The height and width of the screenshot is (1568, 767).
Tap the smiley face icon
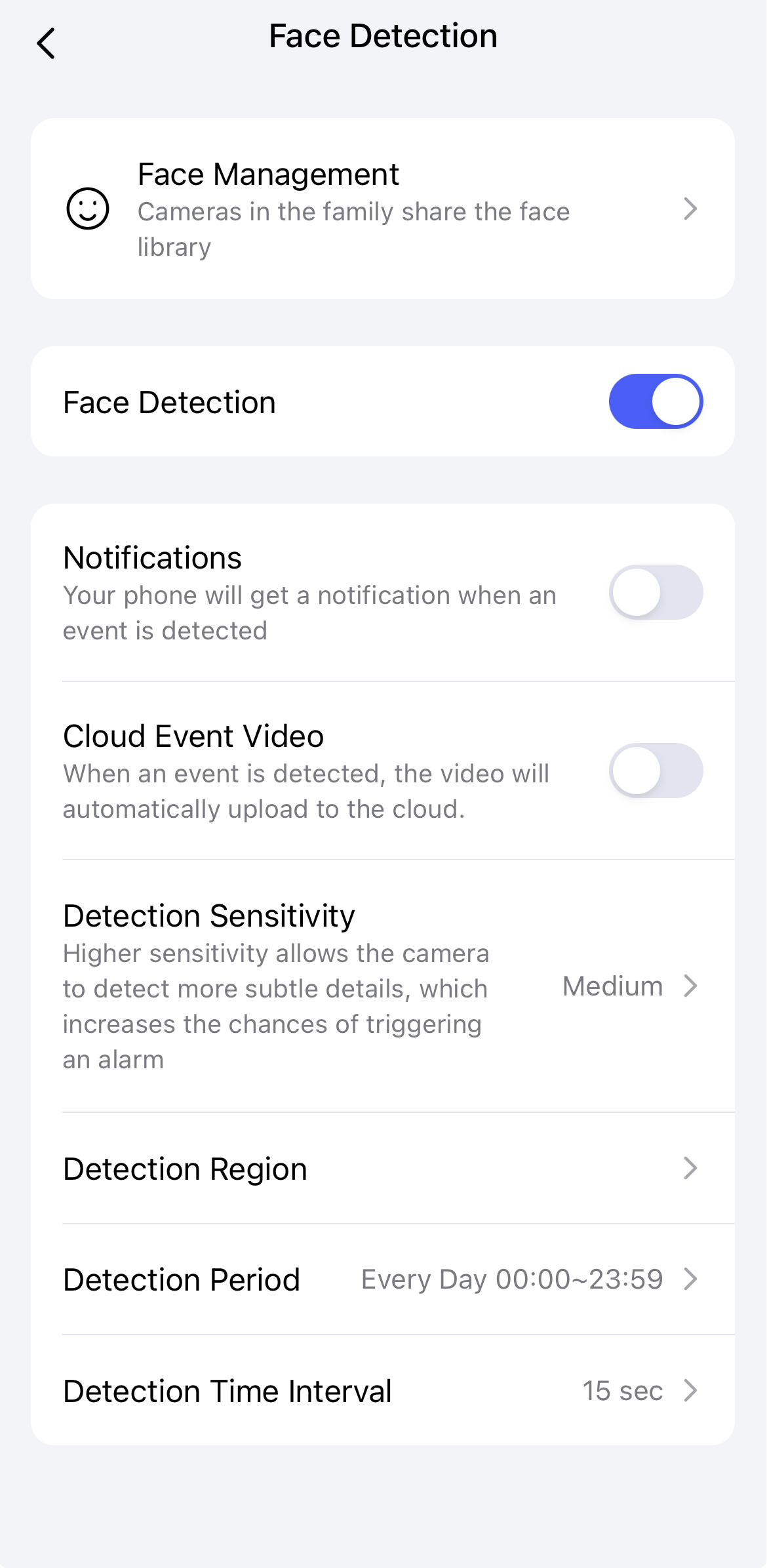[88, 209]
